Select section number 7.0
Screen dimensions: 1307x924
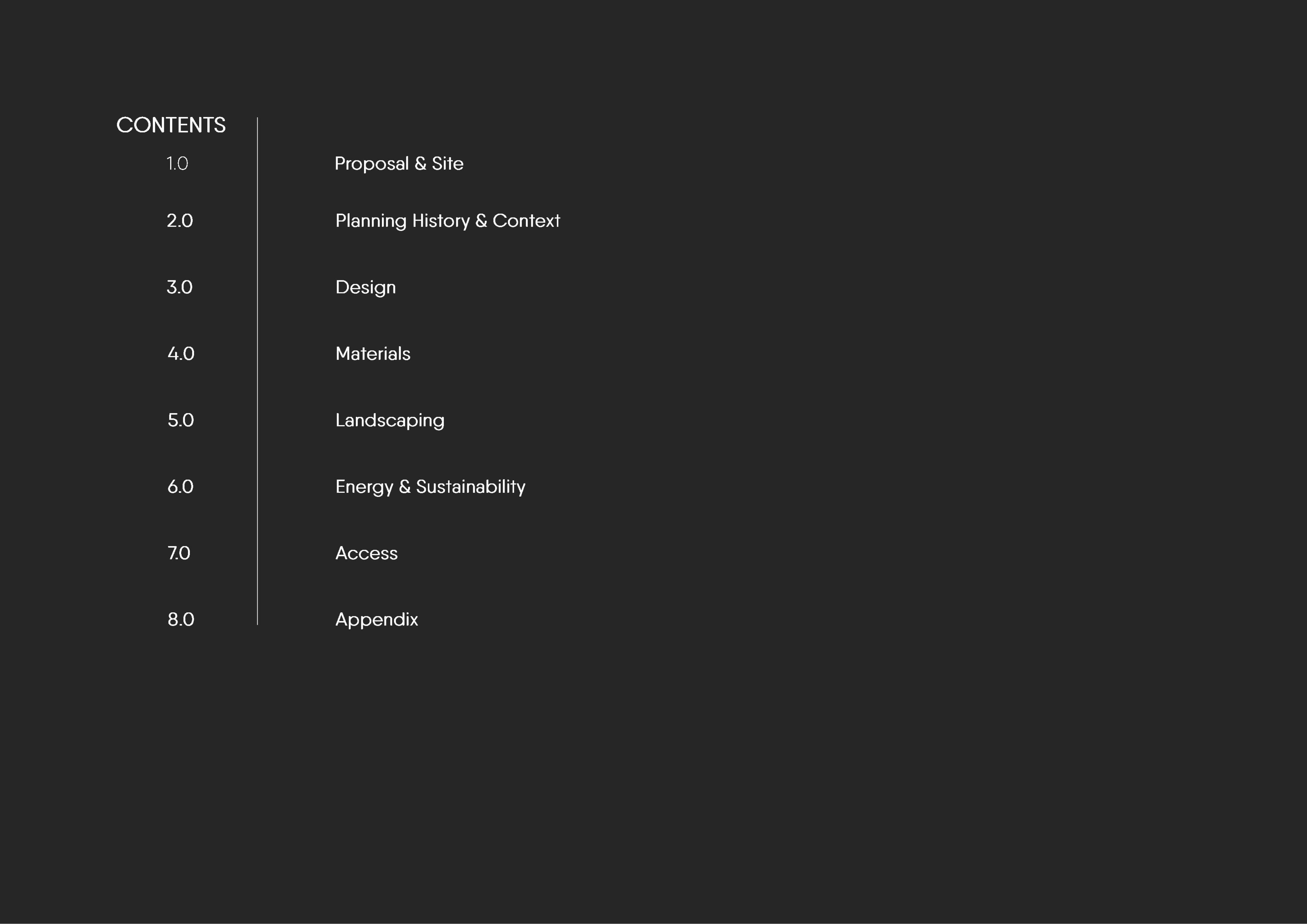[179, 554]
